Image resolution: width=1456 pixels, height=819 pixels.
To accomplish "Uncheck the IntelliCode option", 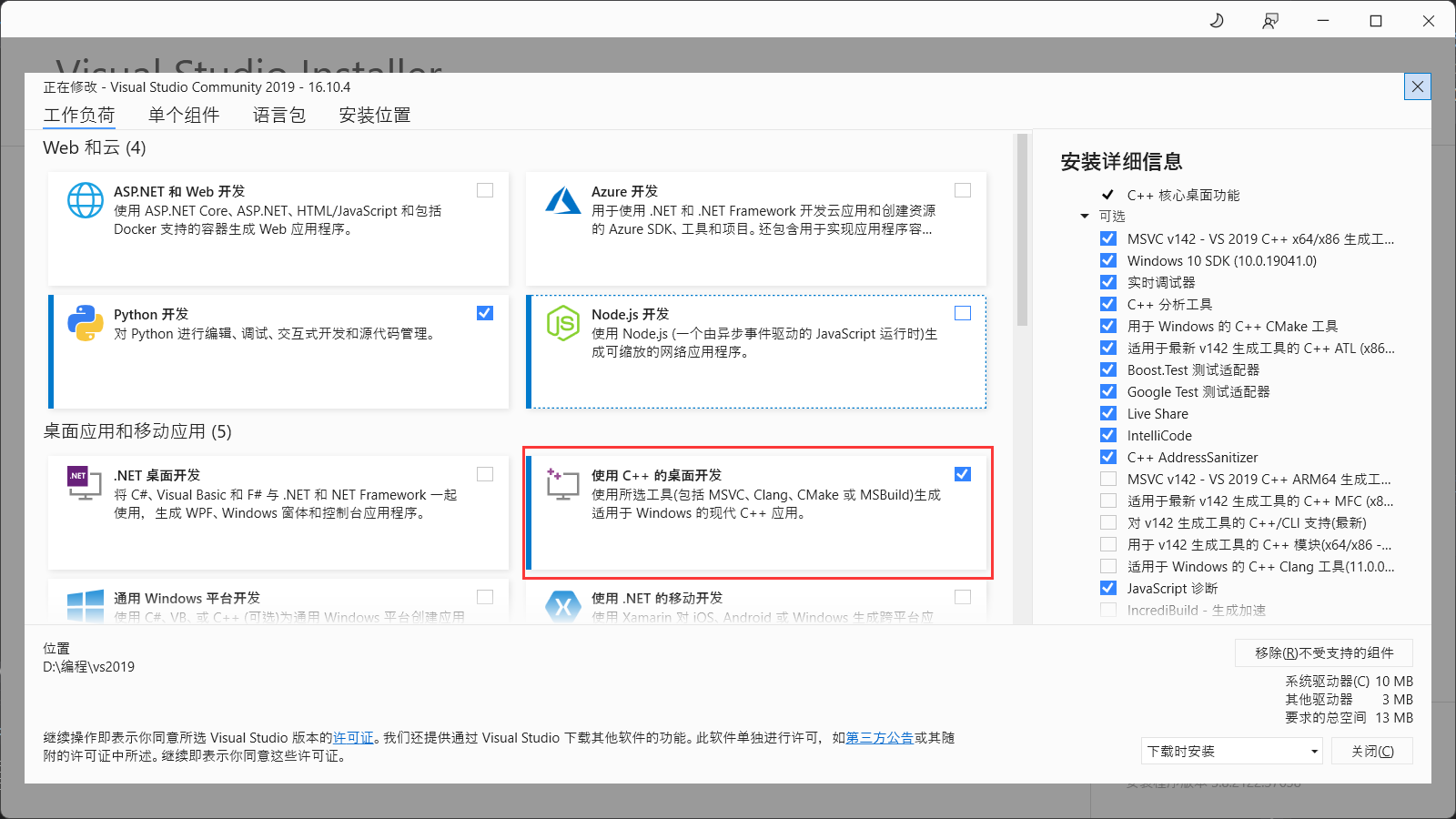I will pos(1108,435).
